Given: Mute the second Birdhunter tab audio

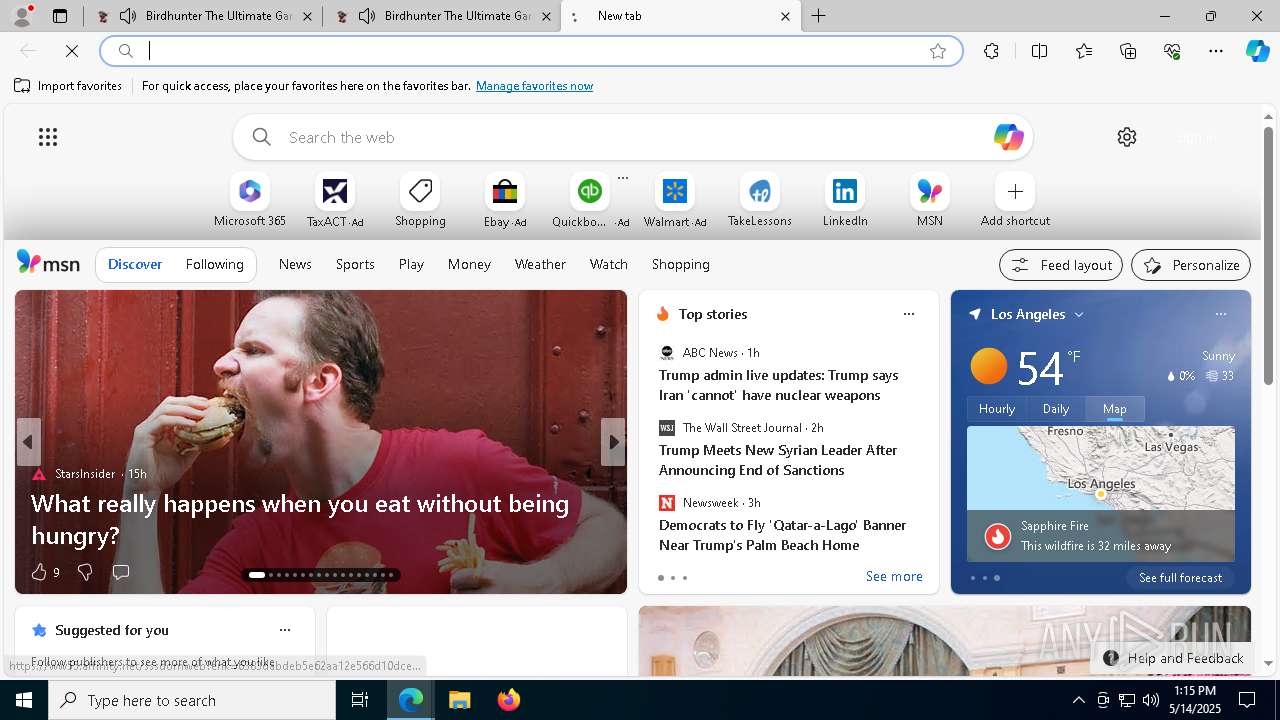Looking at the screenshot, I should tap(367, 16).
